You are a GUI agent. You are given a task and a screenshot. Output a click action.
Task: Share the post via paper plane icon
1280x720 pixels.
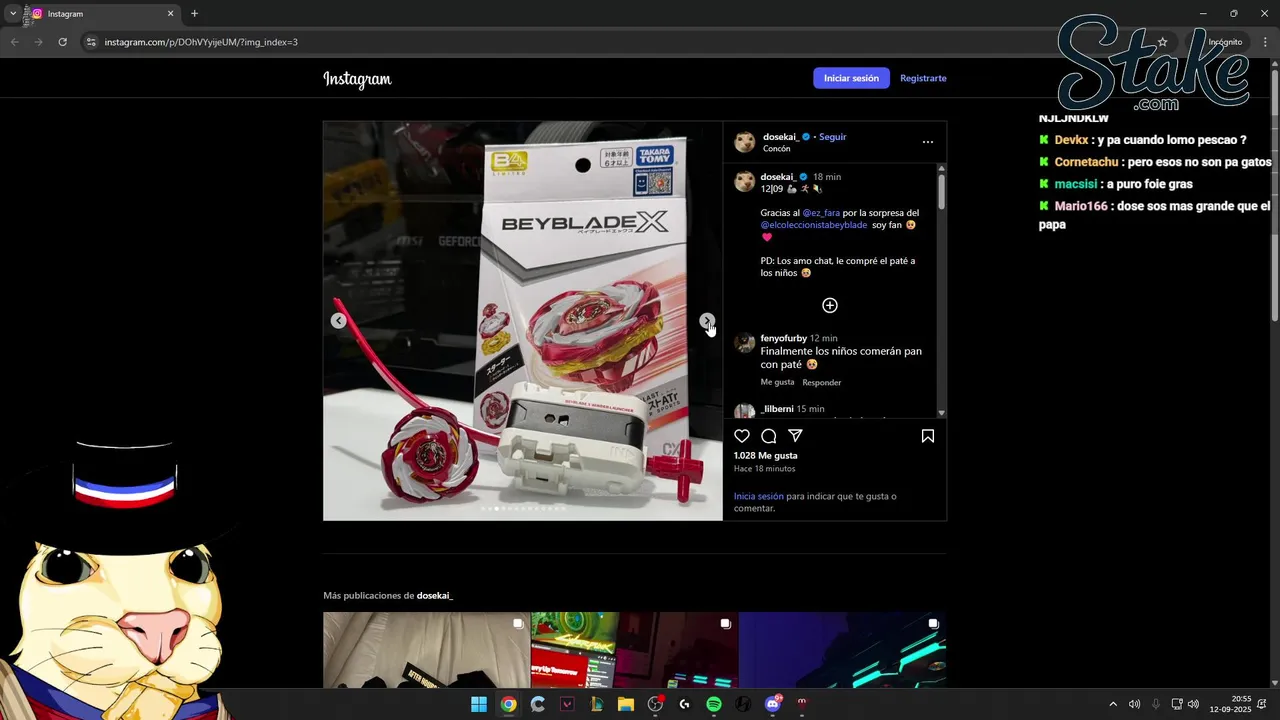pos(795,436)
